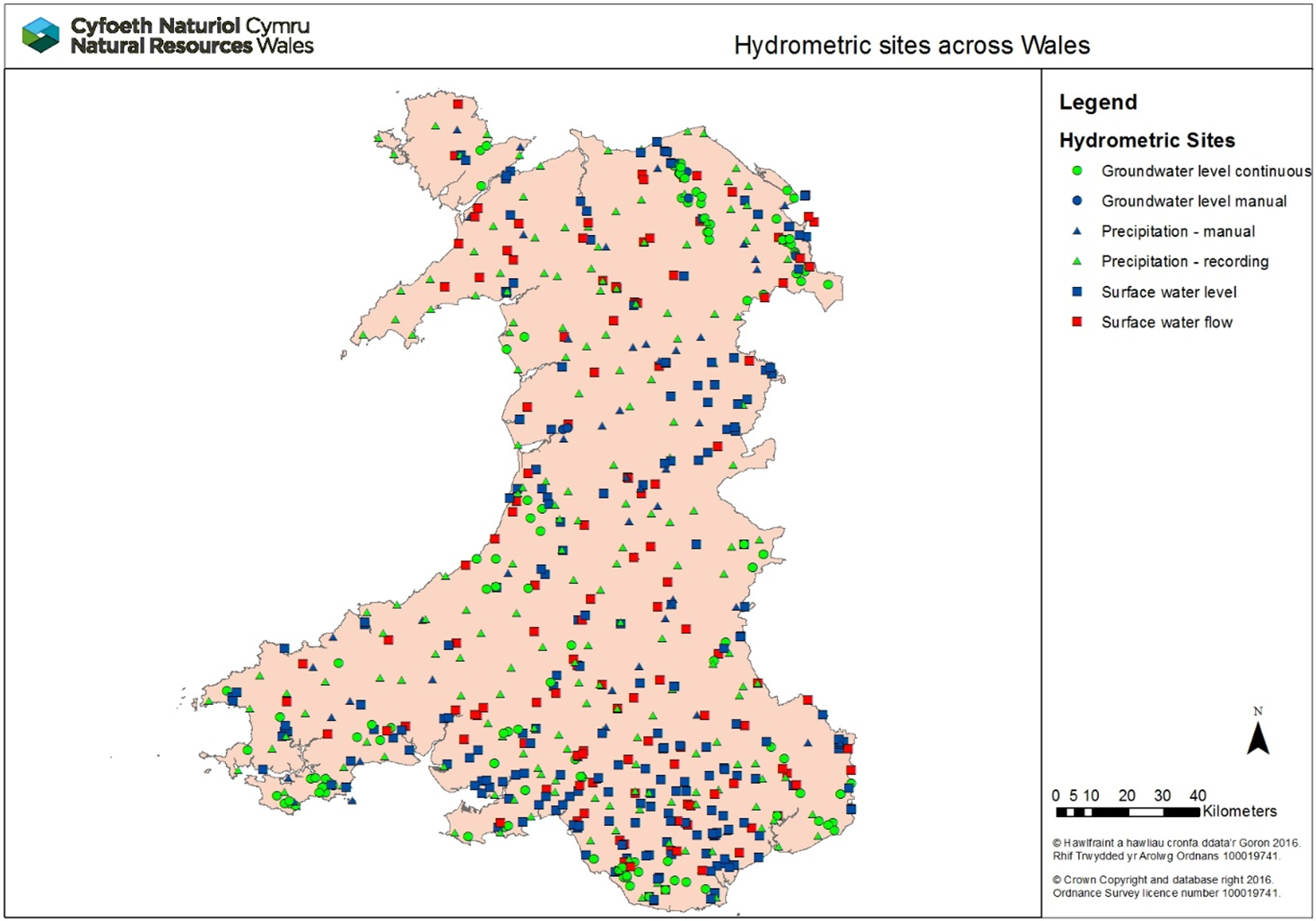The height and width of the screenshot is (921, 1316).
Task: Click the 'Hydrometric Sites' legend subheading
Action: click(x=1146, y=140)
